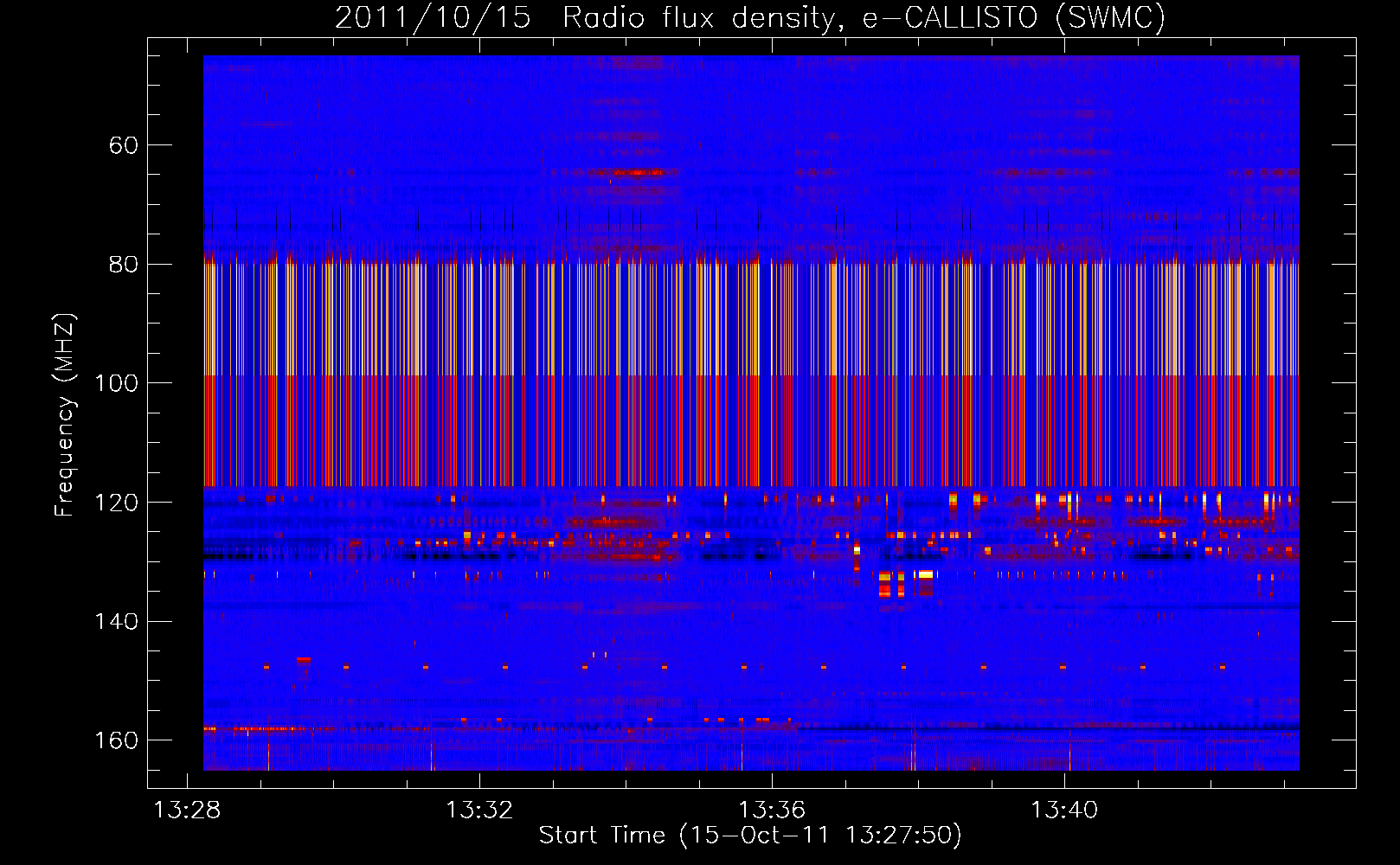Click the "Frequency (MHZ)" y-axis label
The image size is (1400, 865).
click(65, 415)
